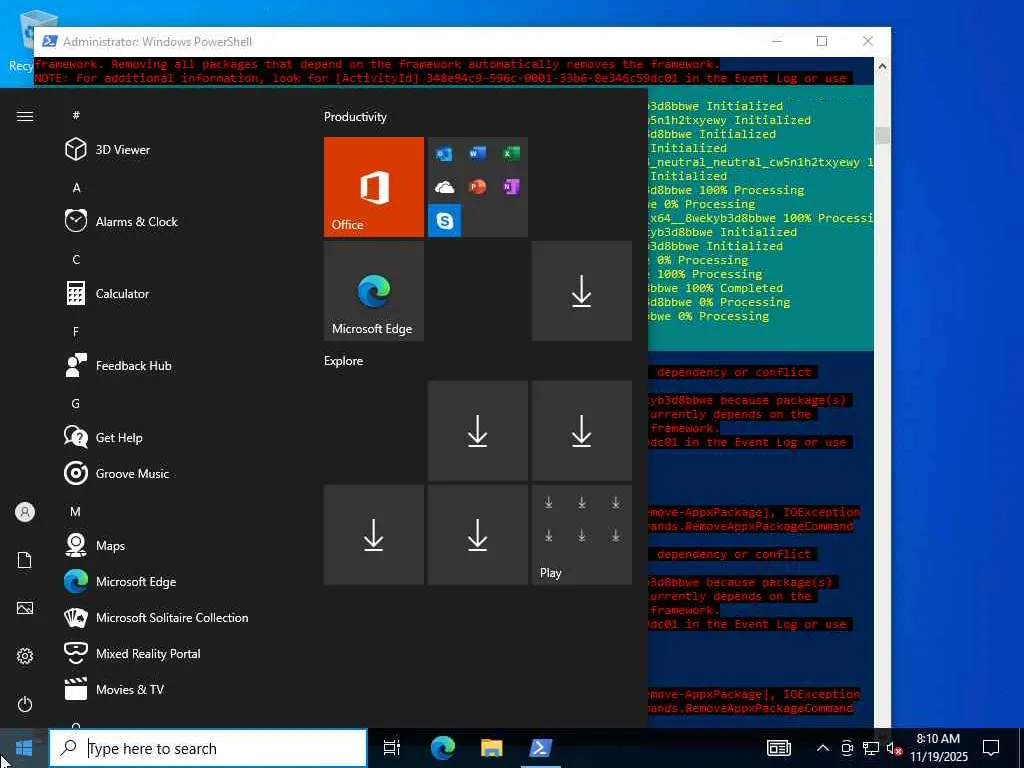This screenshot has height=768, width=1024.
Task: Open News and interests taskbar icon
Action: [778, 748]
